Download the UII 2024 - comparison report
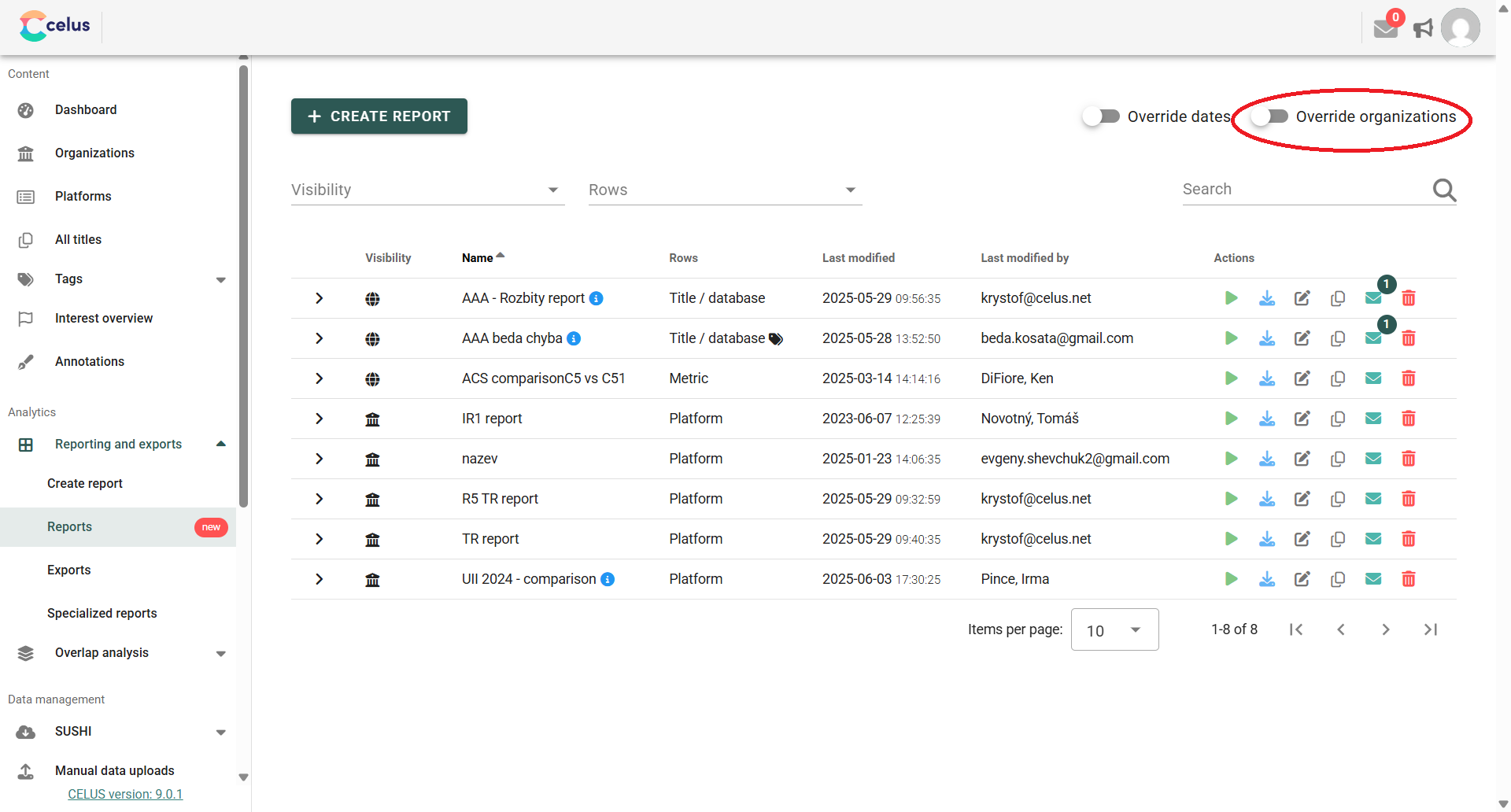 click(1267, 579)
